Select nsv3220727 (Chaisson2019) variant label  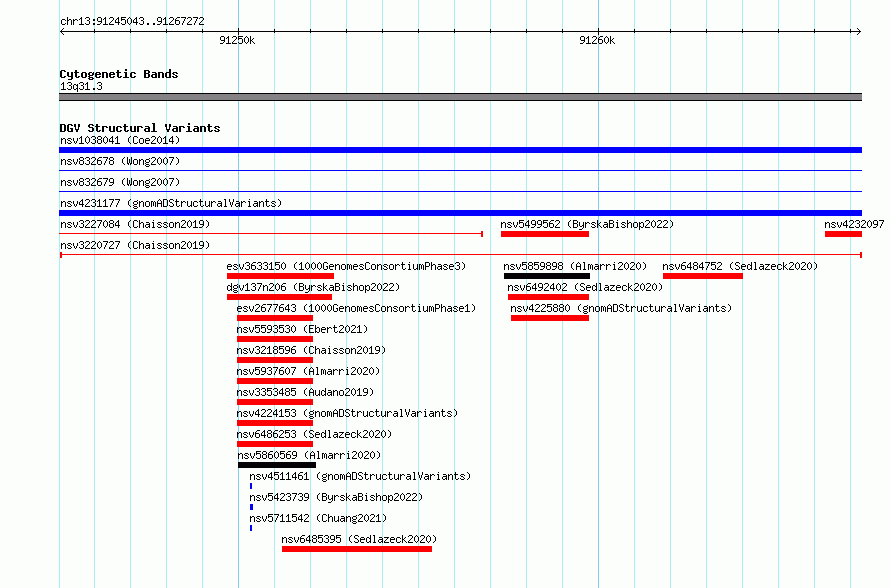coord(135,245)
